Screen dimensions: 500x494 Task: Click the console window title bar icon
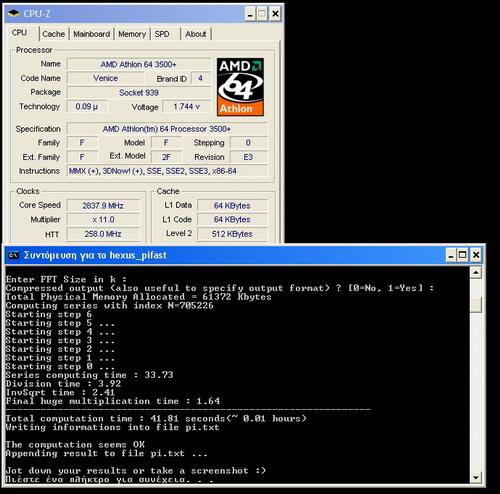(14, 255)
